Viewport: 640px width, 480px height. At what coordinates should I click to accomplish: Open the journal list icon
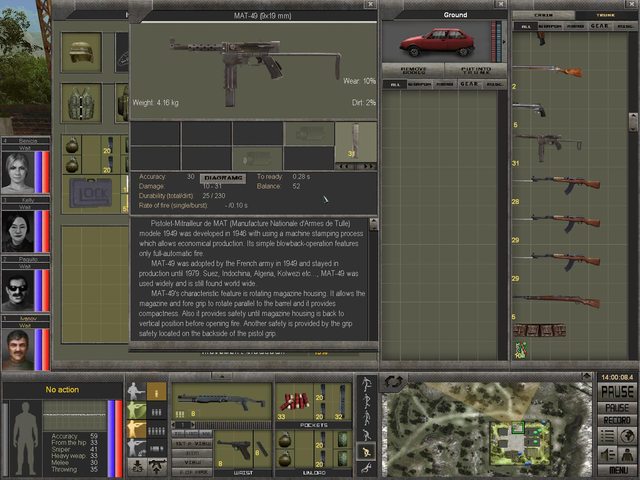[x=607, y=436]
